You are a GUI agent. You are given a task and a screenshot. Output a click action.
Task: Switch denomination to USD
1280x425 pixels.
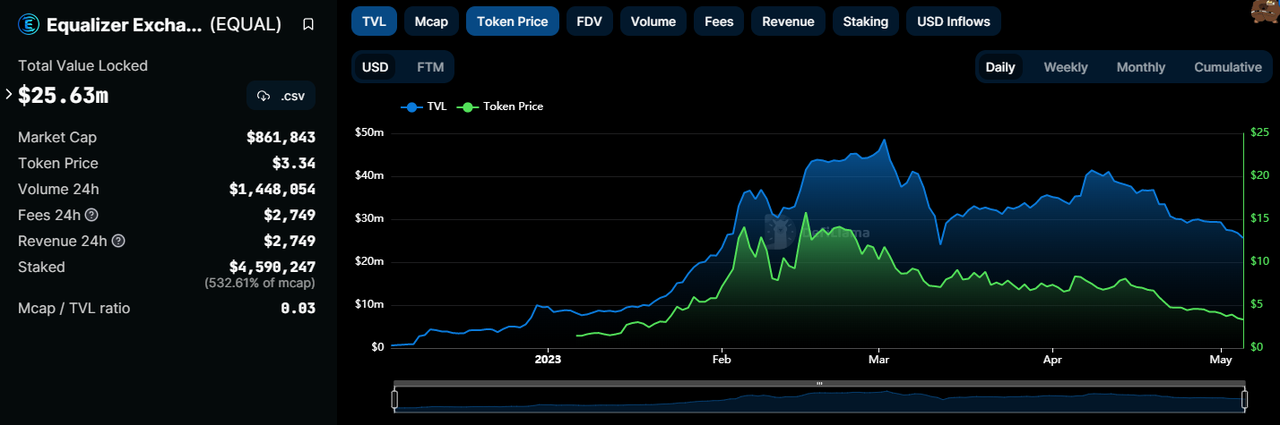375,67
